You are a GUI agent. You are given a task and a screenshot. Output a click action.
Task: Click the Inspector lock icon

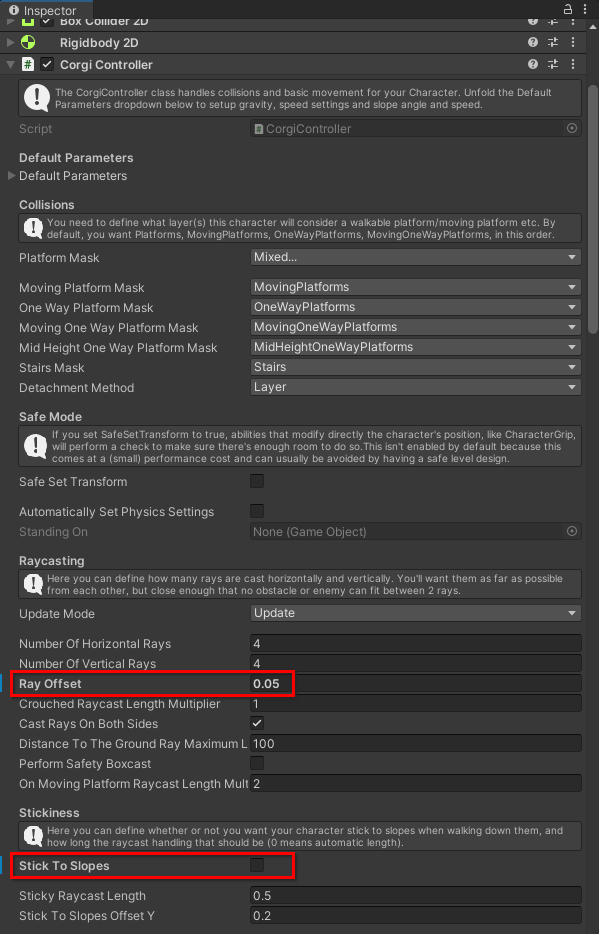pyautogui.click(x=567, y=9)
